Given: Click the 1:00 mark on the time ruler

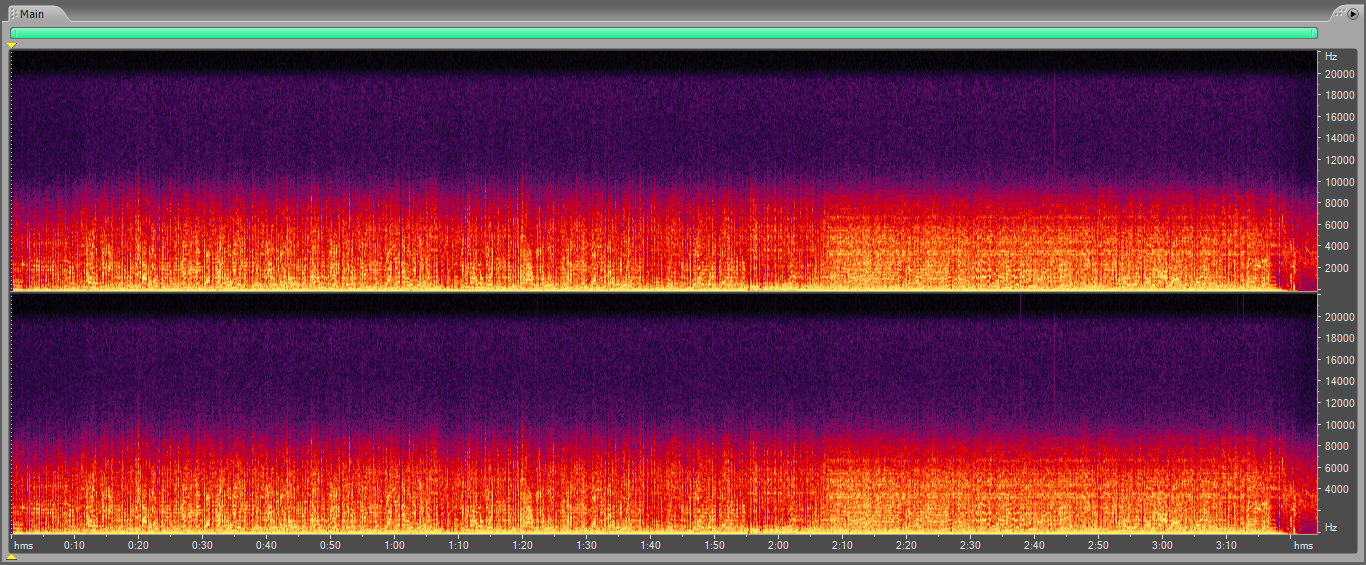Looking at the screenshot, I should tap(394, 545).
